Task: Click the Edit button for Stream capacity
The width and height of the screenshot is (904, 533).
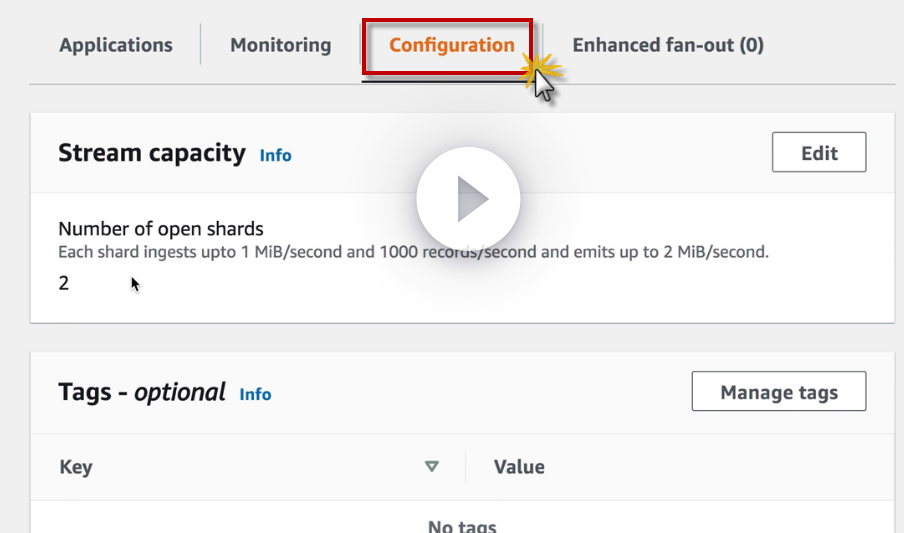Action: click(x=819, y=153)
